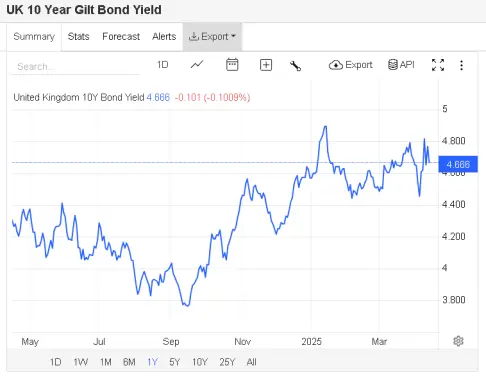Select the 6M time range
Viewport: 486px width, 384px height.
coord(129,362)
